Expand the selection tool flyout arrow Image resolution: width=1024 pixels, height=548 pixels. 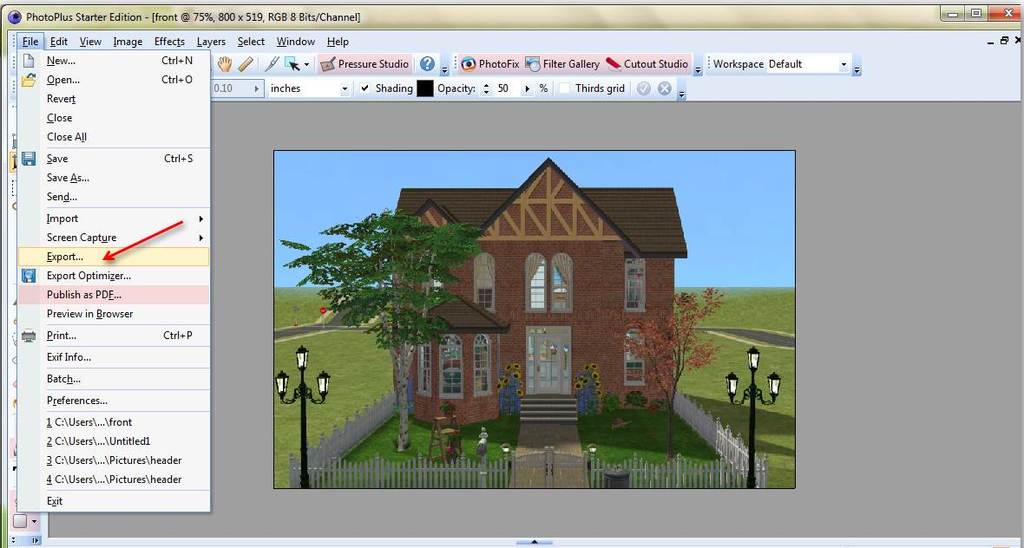306,64
